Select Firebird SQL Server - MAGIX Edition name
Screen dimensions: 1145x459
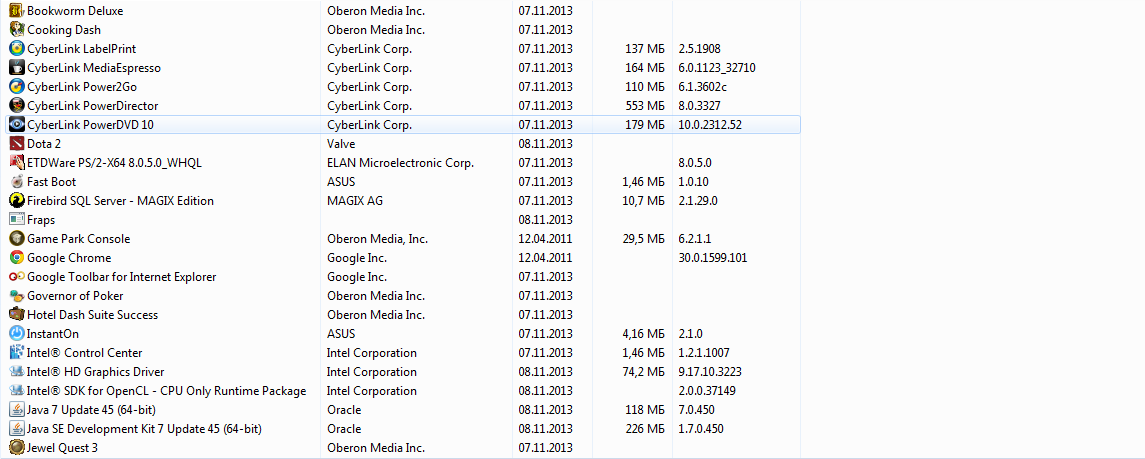click(x=120, y=201)
